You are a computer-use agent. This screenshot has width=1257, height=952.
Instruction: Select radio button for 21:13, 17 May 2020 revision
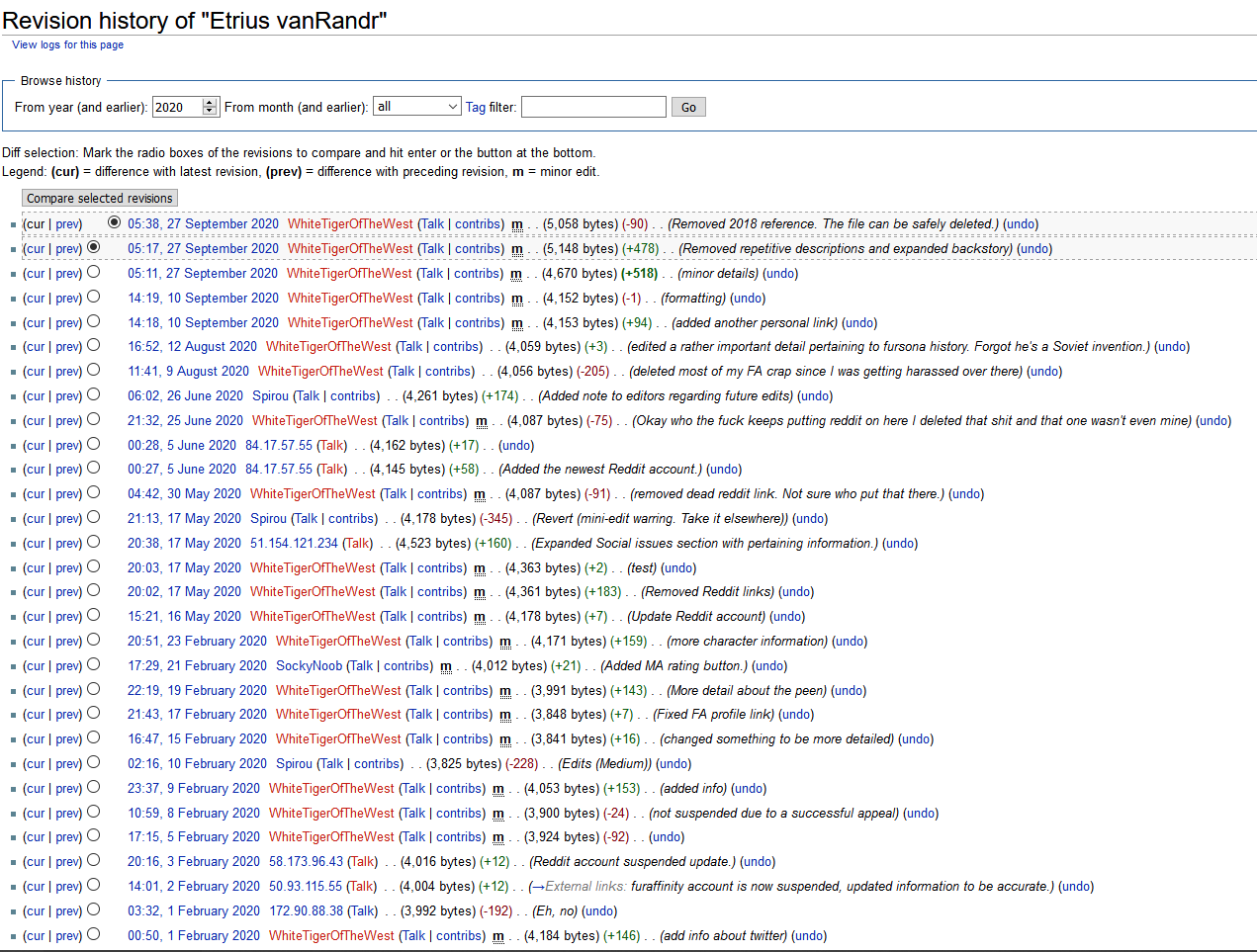(x=93, y=517)
